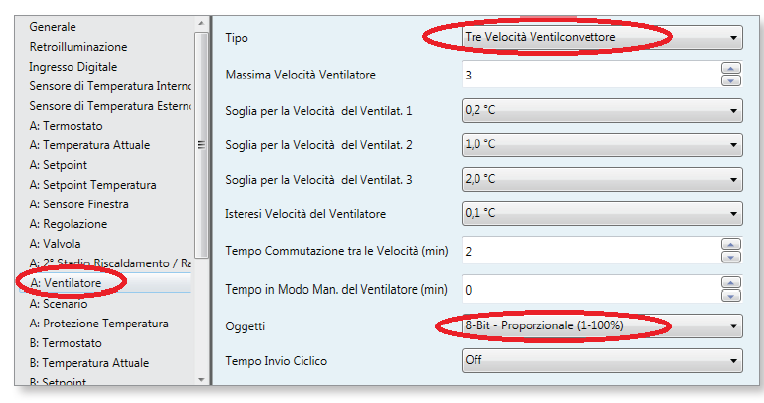Open the Oggetti dropdown
Viewport: 764px width, 403px height.
(602, 326)
